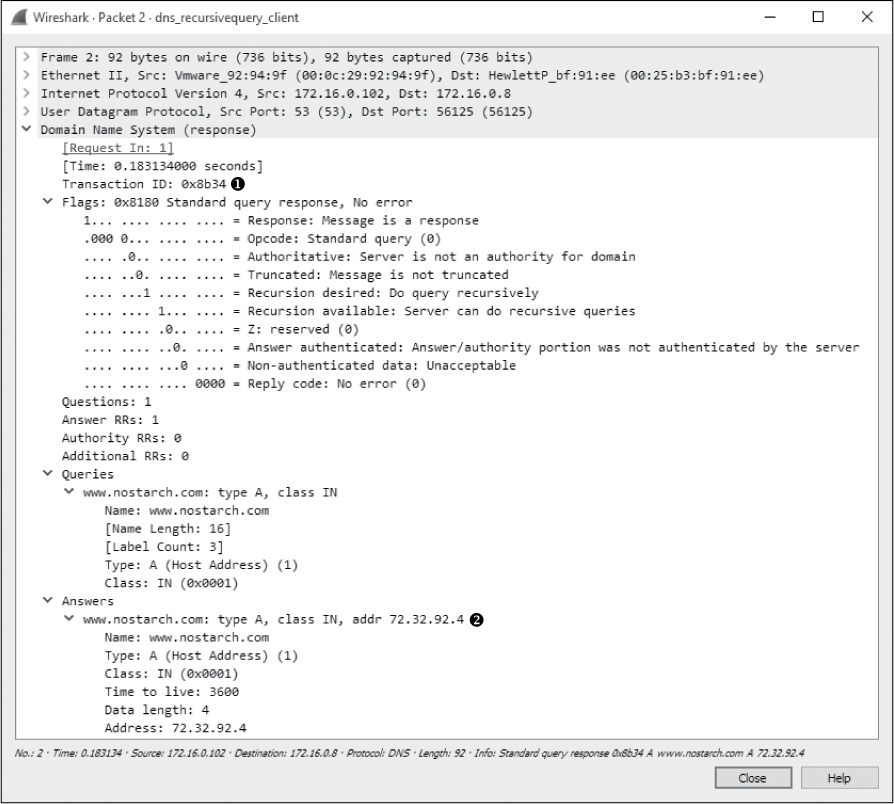Select the Recursion available row

[359, 311]
